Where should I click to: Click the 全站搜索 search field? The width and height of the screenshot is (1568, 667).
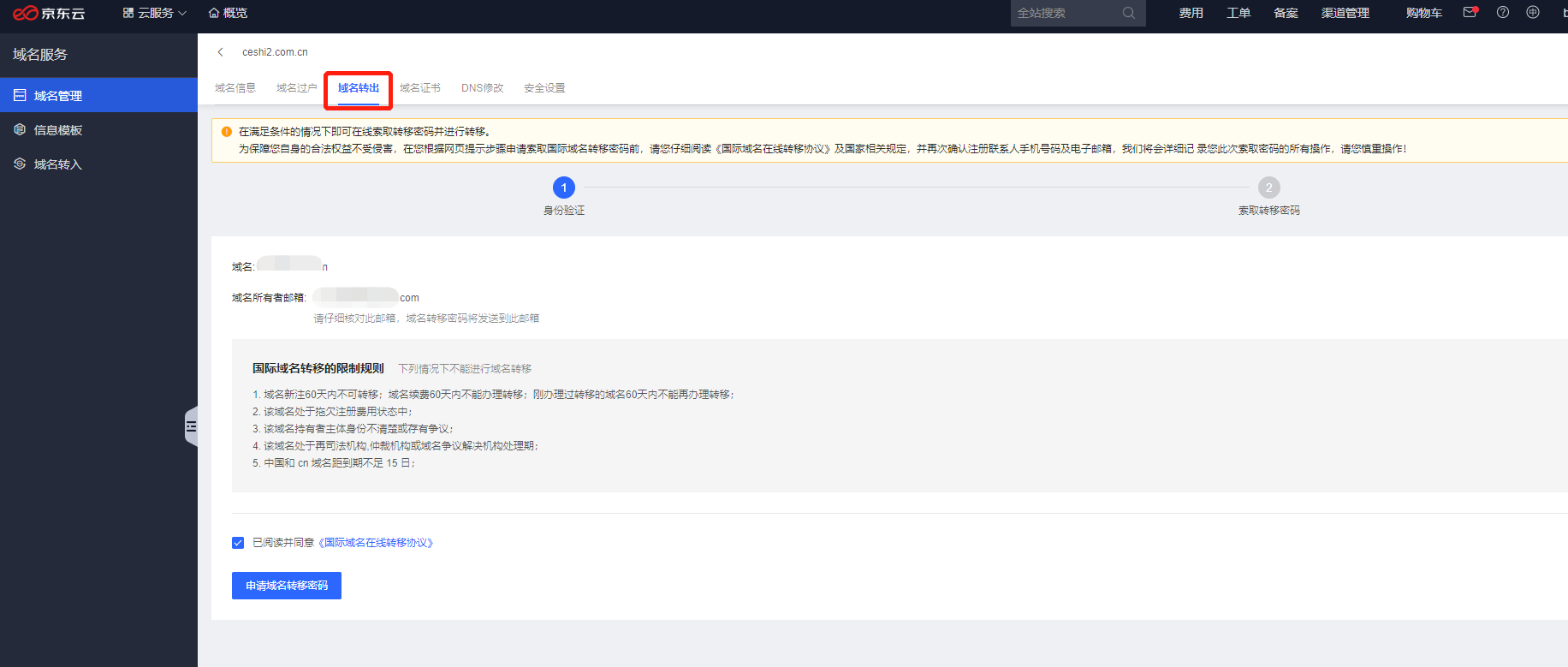click(1066, 13)
